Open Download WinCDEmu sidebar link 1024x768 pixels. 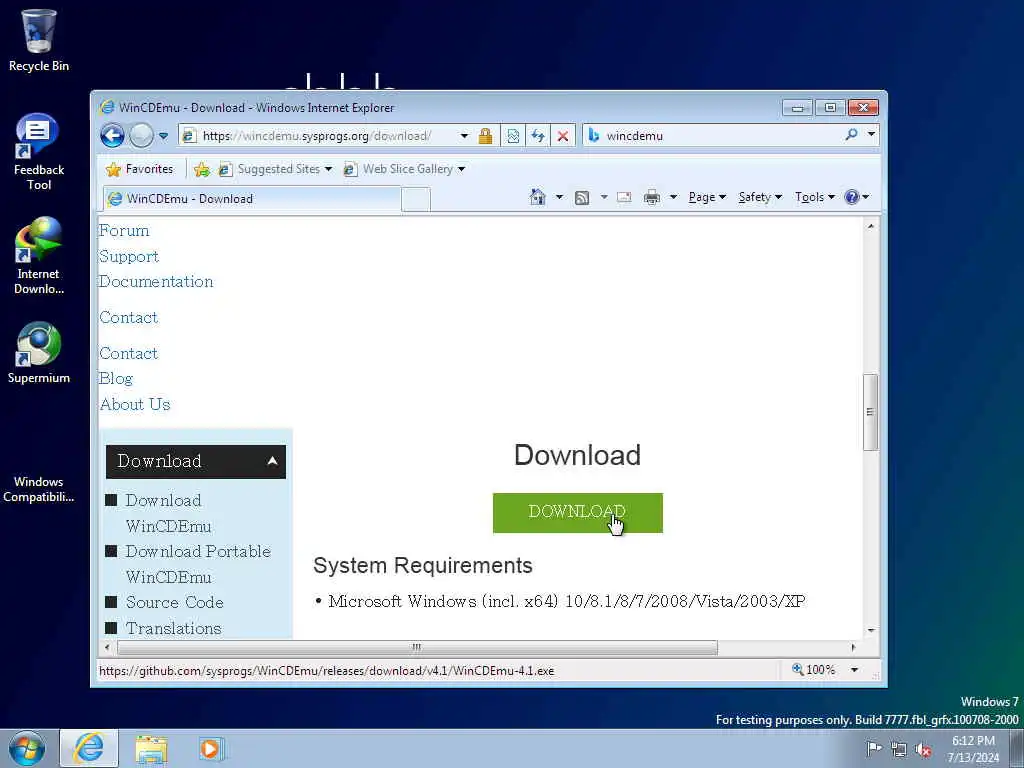pos(168,513)
